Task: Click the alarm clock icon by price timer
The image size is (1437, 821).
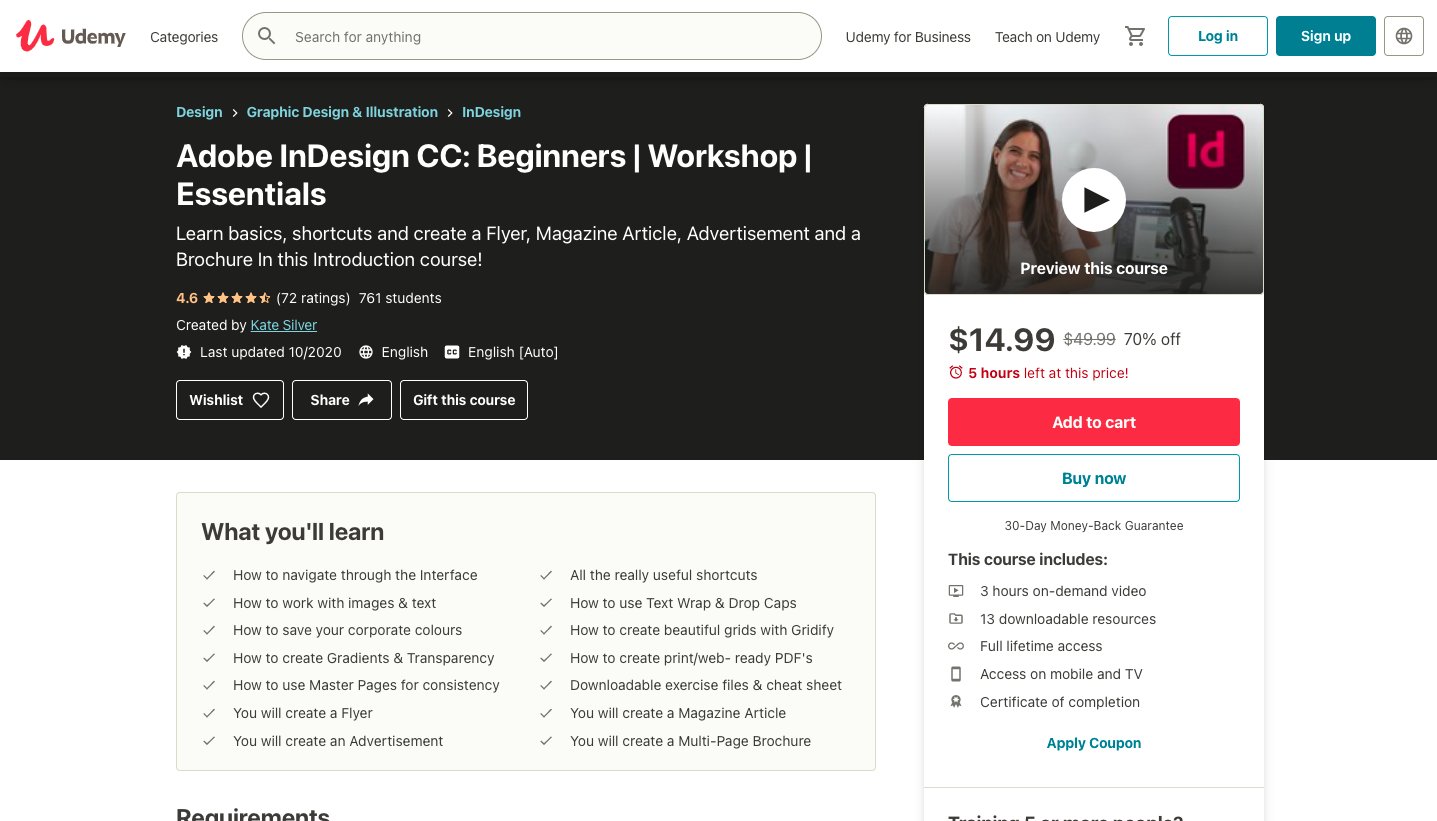Action: tap(956, 373)
